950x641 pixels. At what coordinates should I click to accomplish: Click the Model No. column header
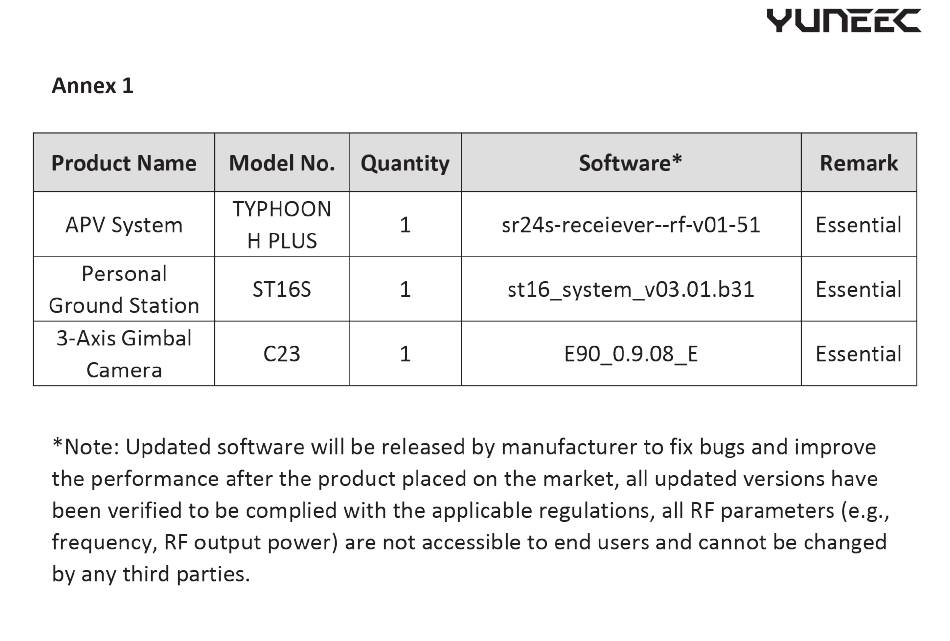click(x=282, y=162)
